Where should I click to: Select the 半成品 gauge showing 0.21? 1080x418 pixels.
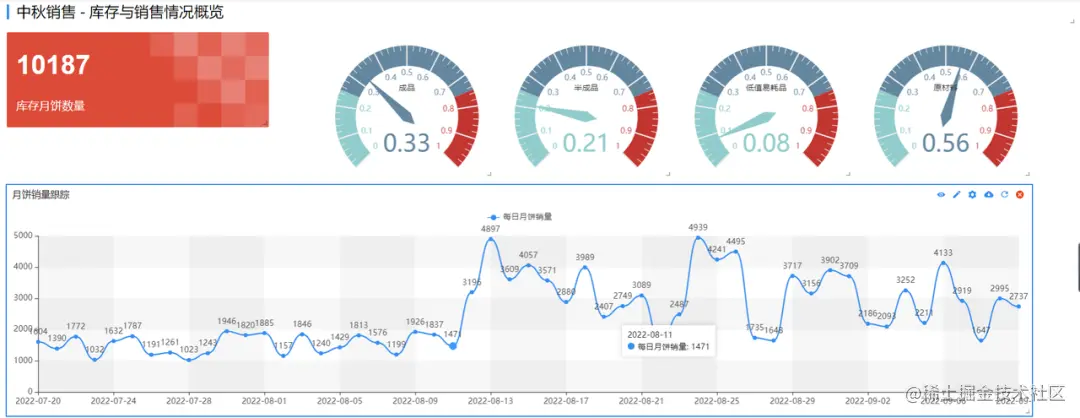tap(586, 107)
